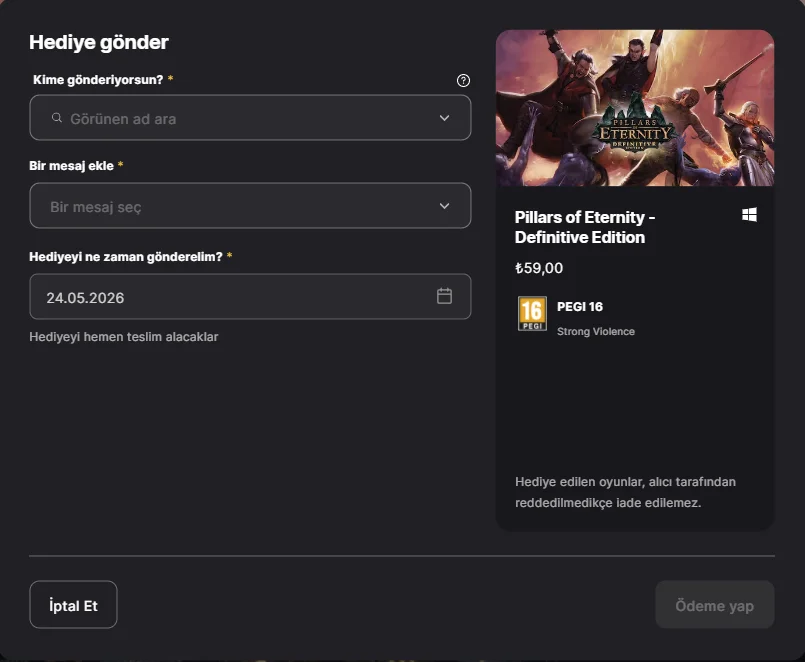Click the help question mark icon
805x662 pixels.
click(463, 80)
